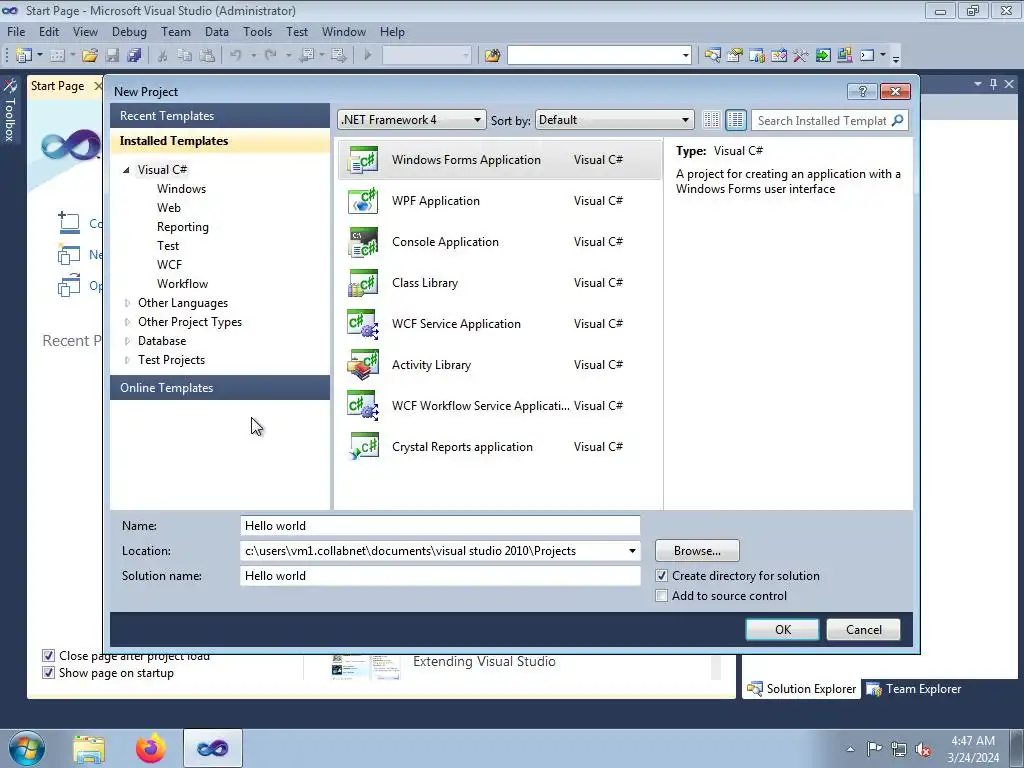Click the Solution name input field
1024x768 pixels.
tap(440, 576)
